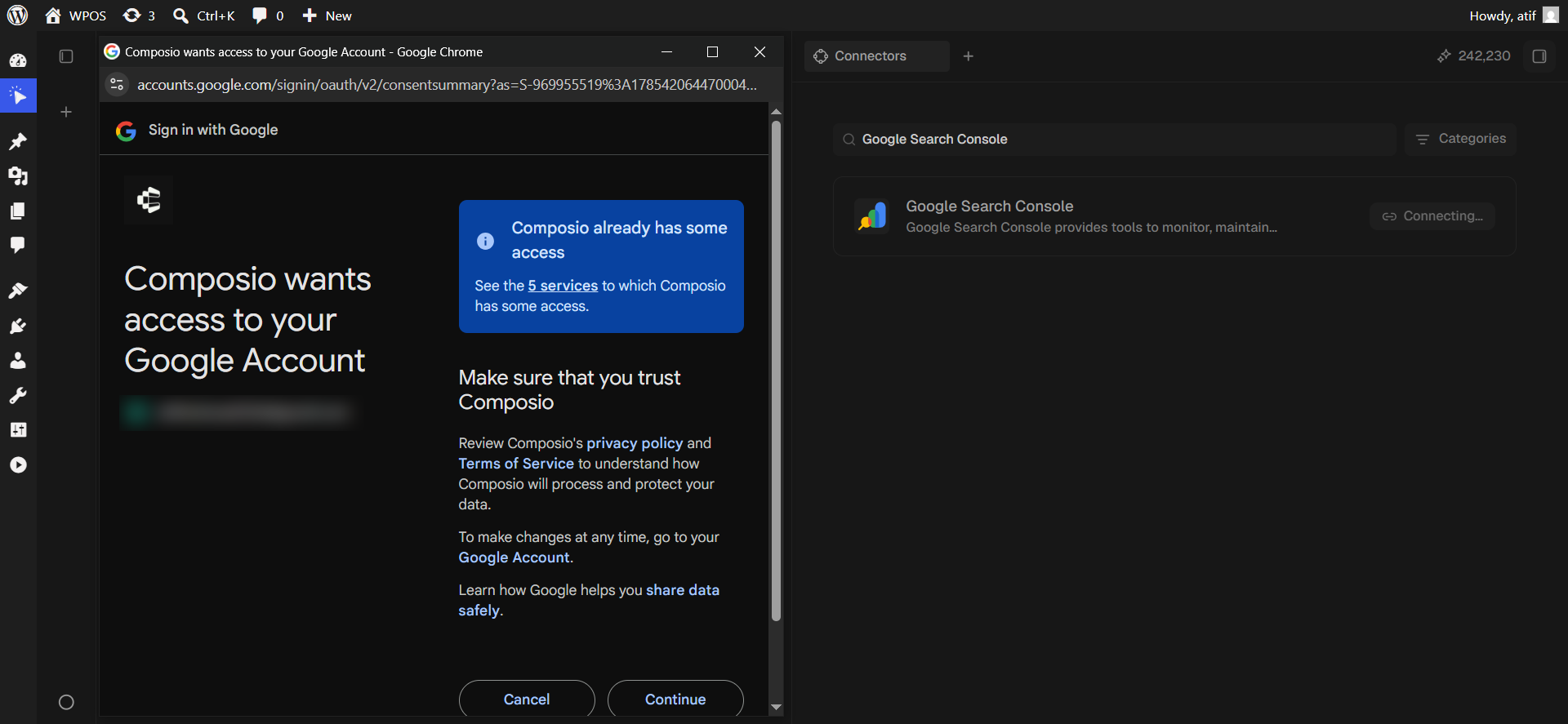
Task: Click the blurred account email chip
Action: (237, 413)
